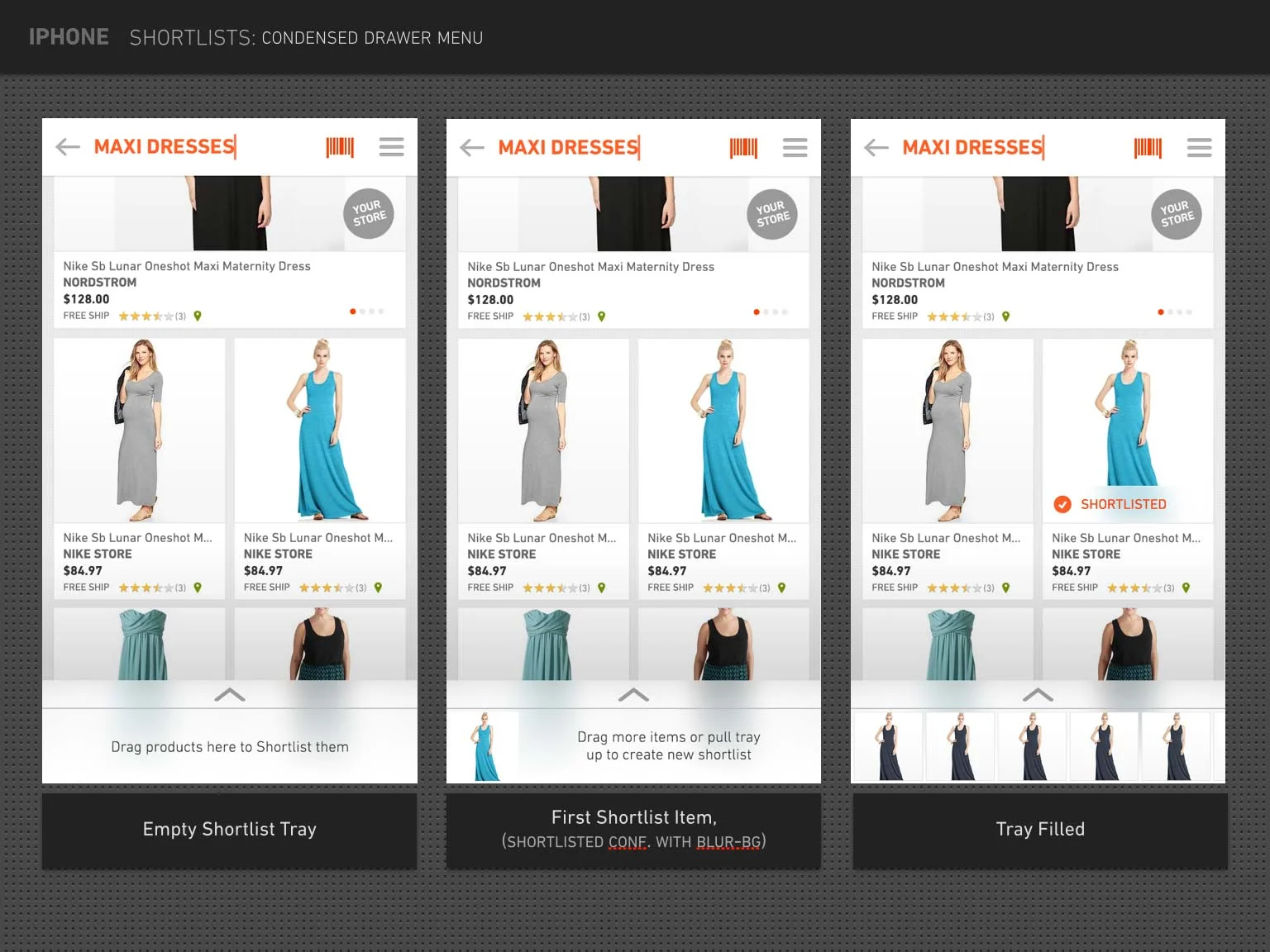Open Nordstrom maternity dress title, Empty Tray screen

pyautogui.click(x=187, y=266)
